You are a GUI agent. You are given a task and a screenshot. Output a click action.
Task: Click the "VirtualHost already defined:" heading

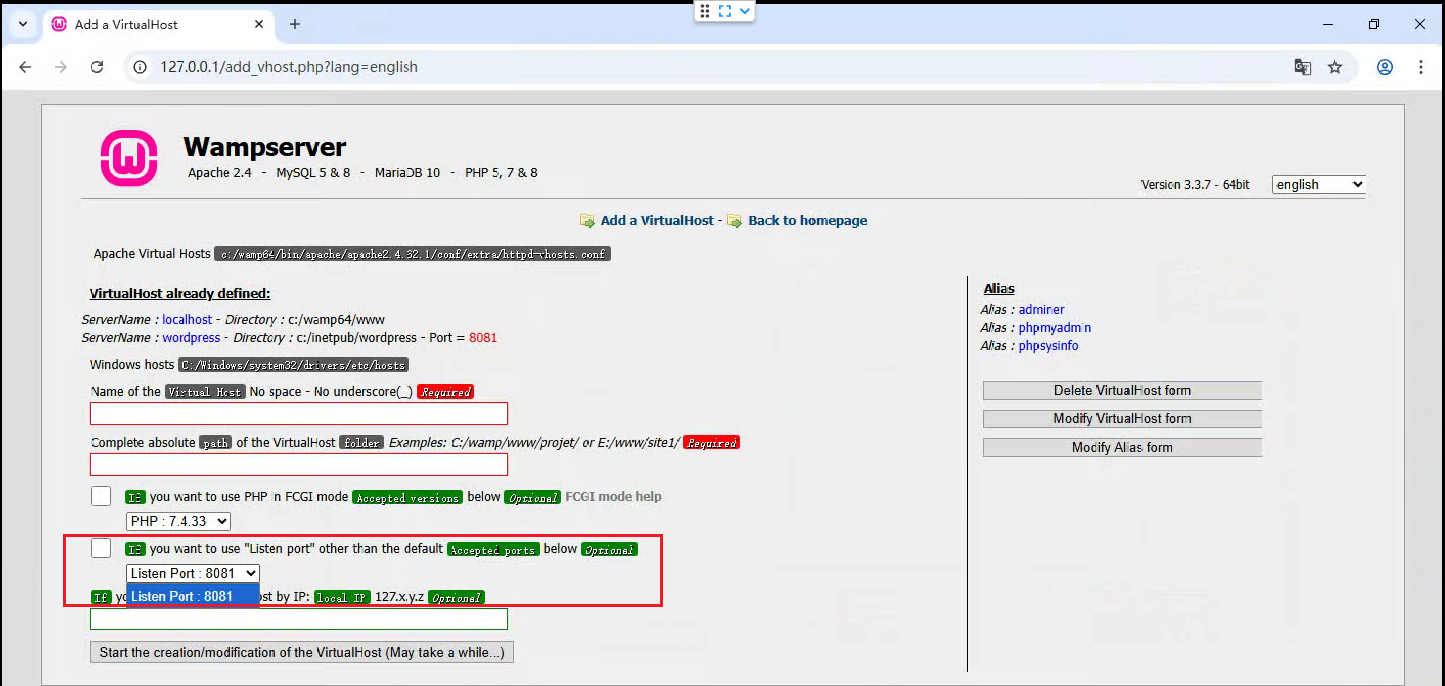click(x=180, y=294)
